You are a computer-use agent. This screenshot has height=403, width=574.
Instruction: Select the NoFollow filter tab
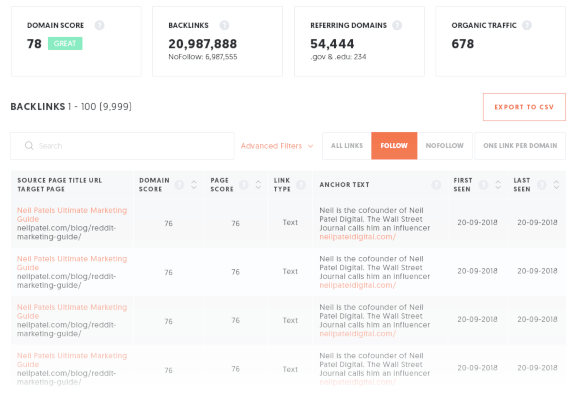tap(444, 146)
